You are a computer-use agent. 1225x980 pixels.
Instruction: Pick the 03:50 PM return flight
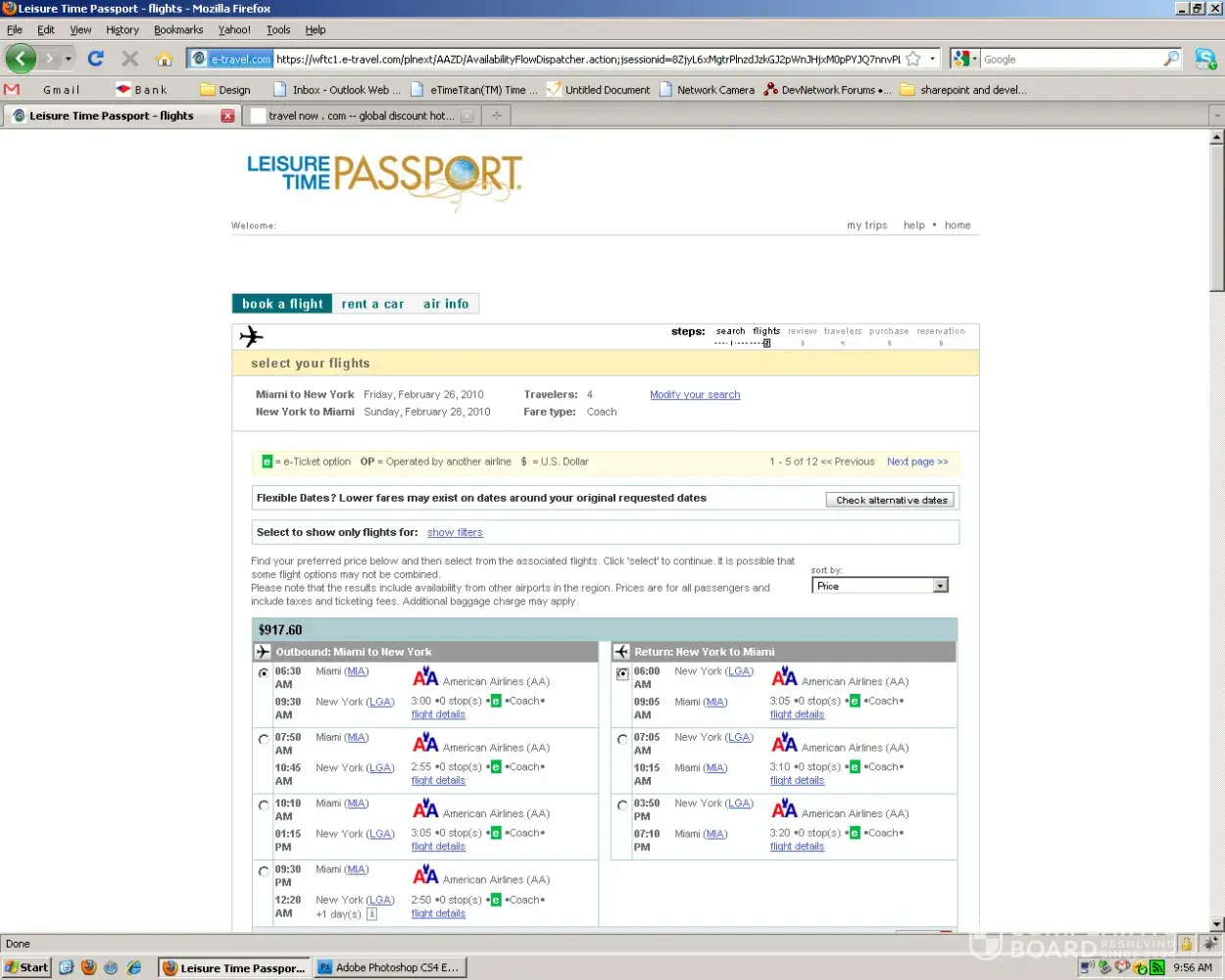click(622, 806)
